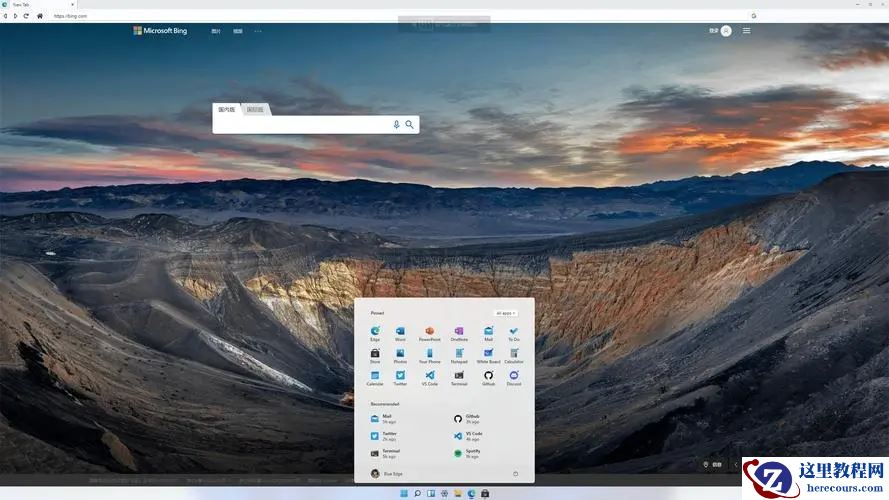Screen dimensions: 889x500
Task: Select the first Bing search tab
Action: (x=227, y=109)
